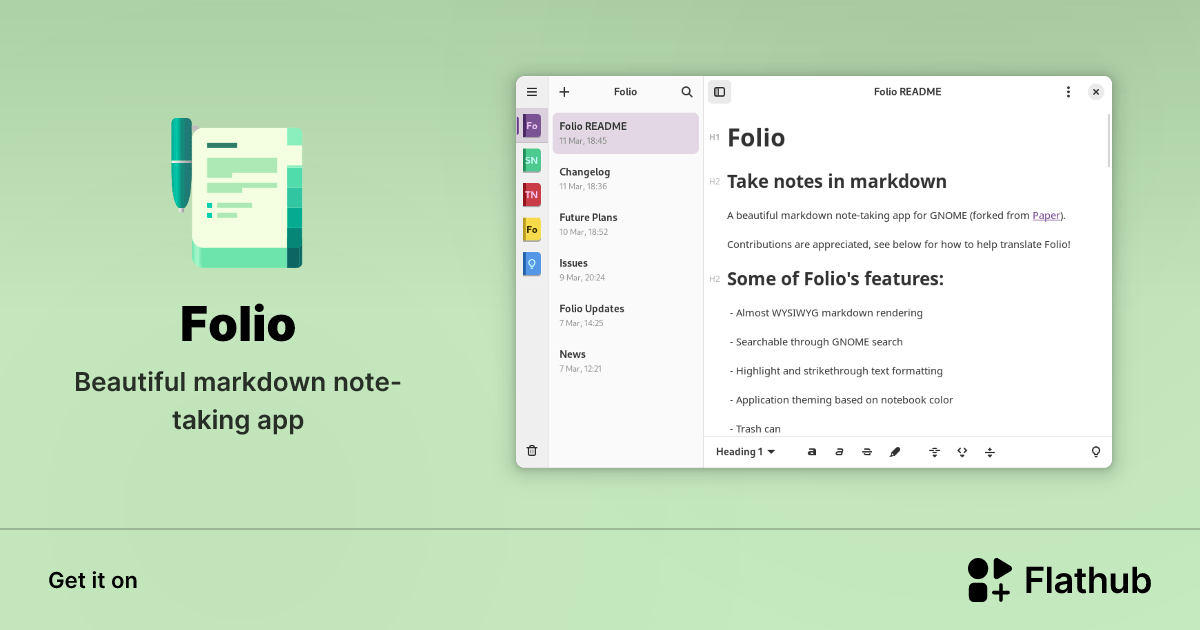Click the Flathub logo
1200x630 pixels.
tap(1059, 580)
